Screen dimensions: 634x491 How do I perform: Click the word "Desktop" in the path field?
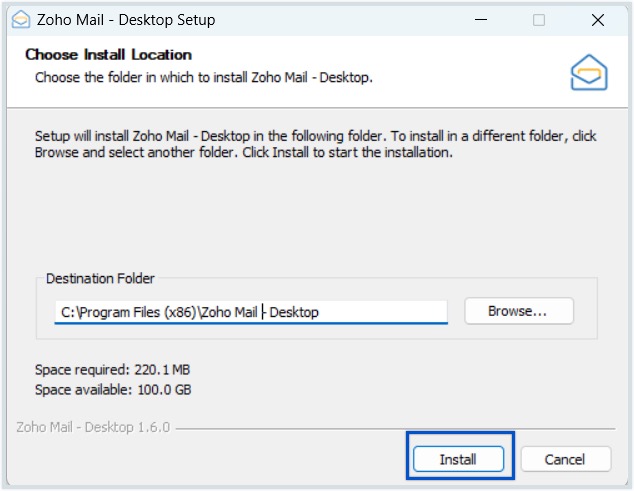click(294, 312)
